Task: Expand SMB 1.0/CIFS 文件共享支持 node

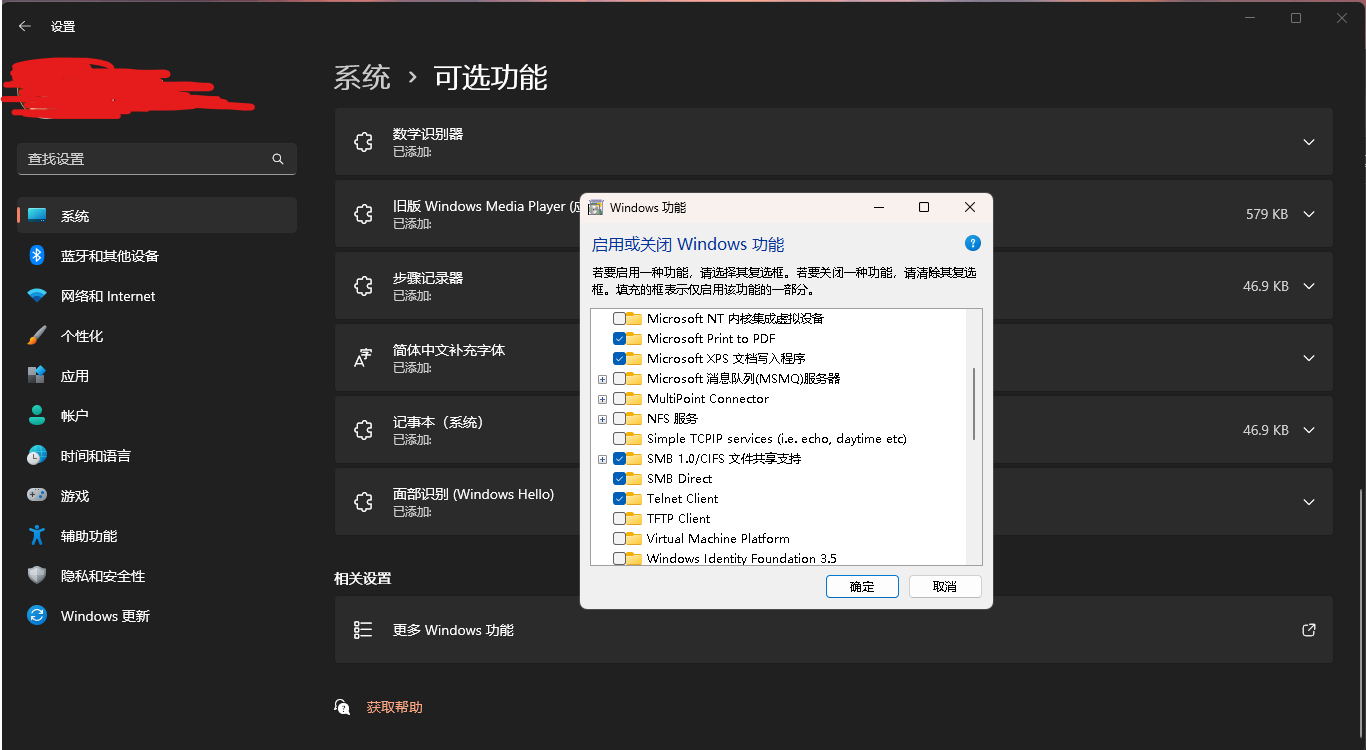Action: [x=602, y=459]
